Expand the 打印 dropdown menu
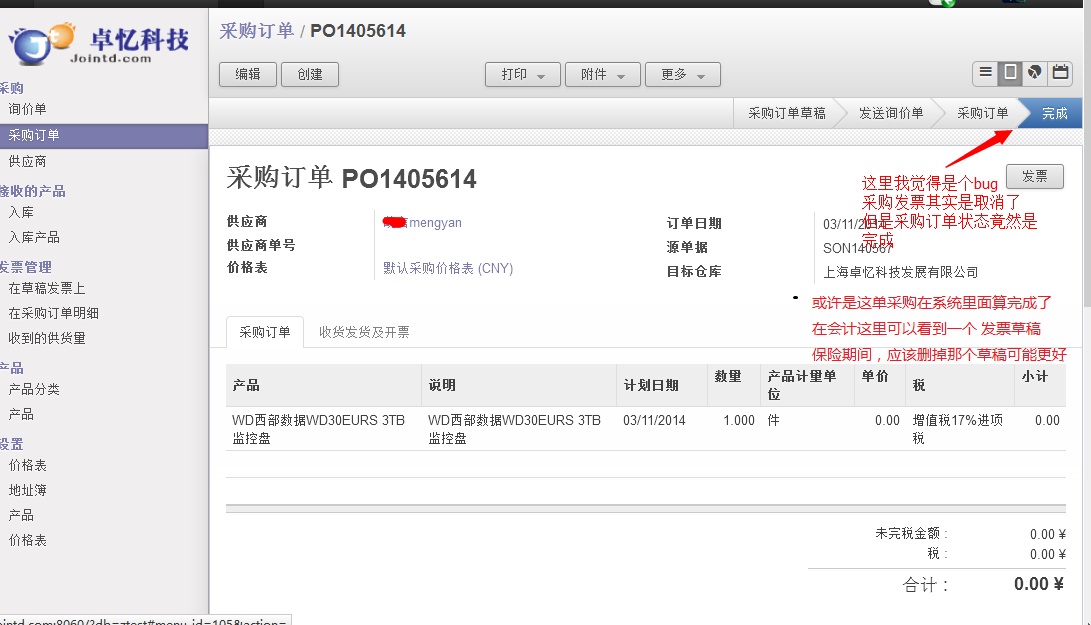Screen dimensions: 1091x625 pyautogui.click(x=522, y=75)
